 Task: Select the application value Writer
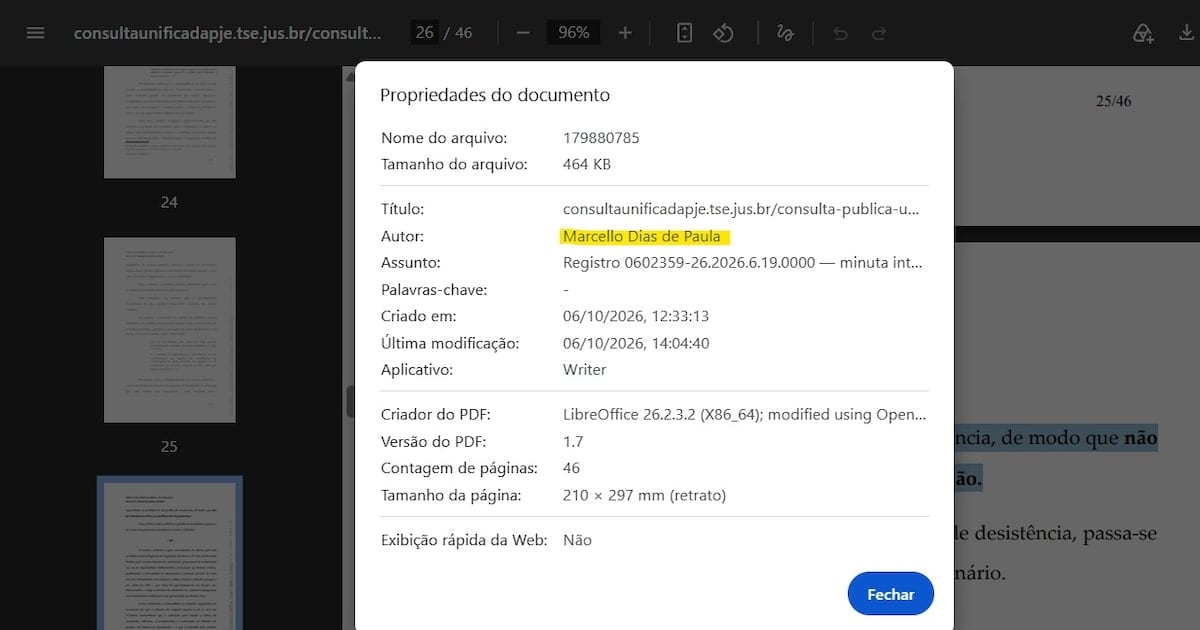[585, 370]
